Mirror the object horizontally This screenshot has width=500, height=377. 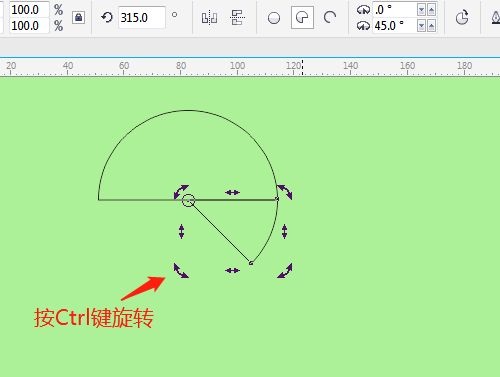[x=210, y=18]
